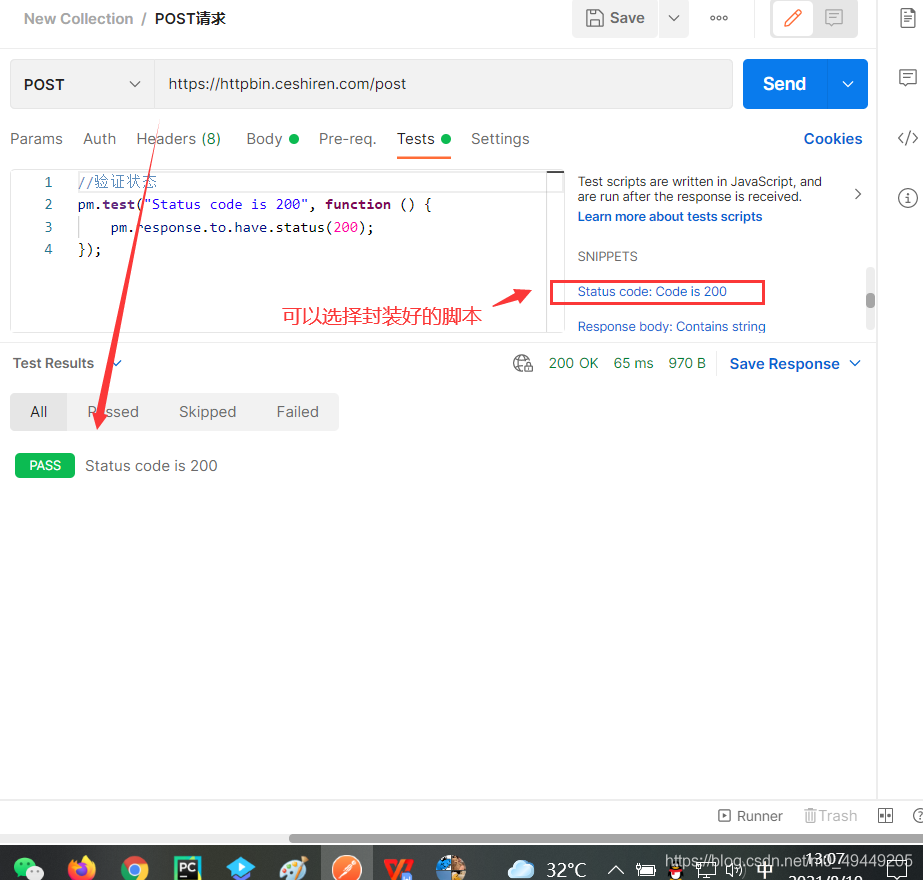Open the blue bird app in taskbar
The width and height of the screenshot is (923, 880).
[x=241, y=868]
